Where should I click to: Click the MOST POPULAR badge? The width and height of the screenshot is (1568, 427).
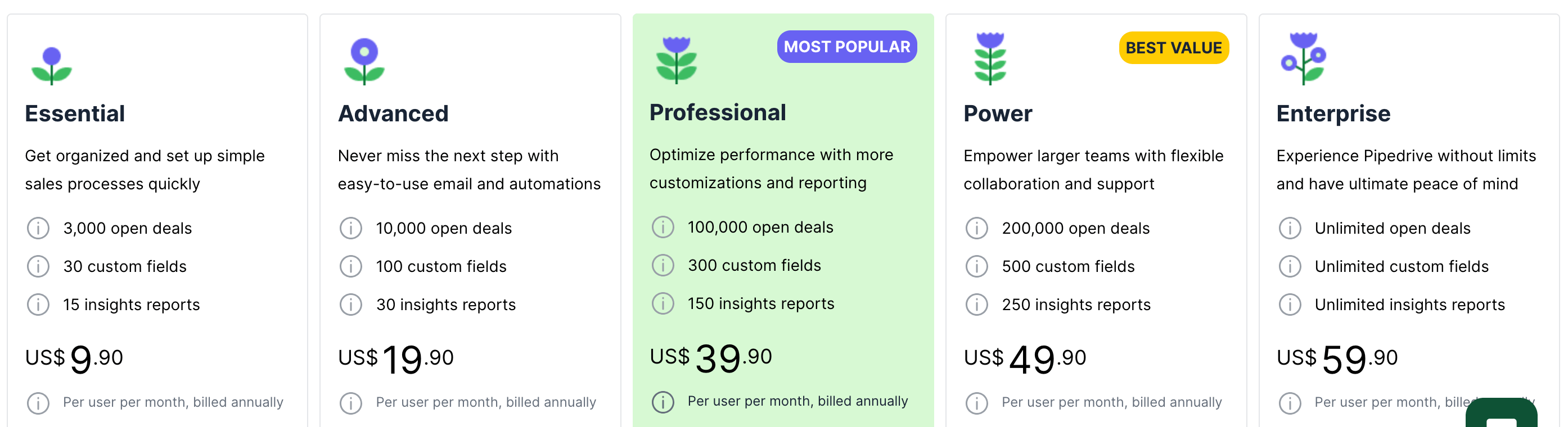tap(846, 47)
